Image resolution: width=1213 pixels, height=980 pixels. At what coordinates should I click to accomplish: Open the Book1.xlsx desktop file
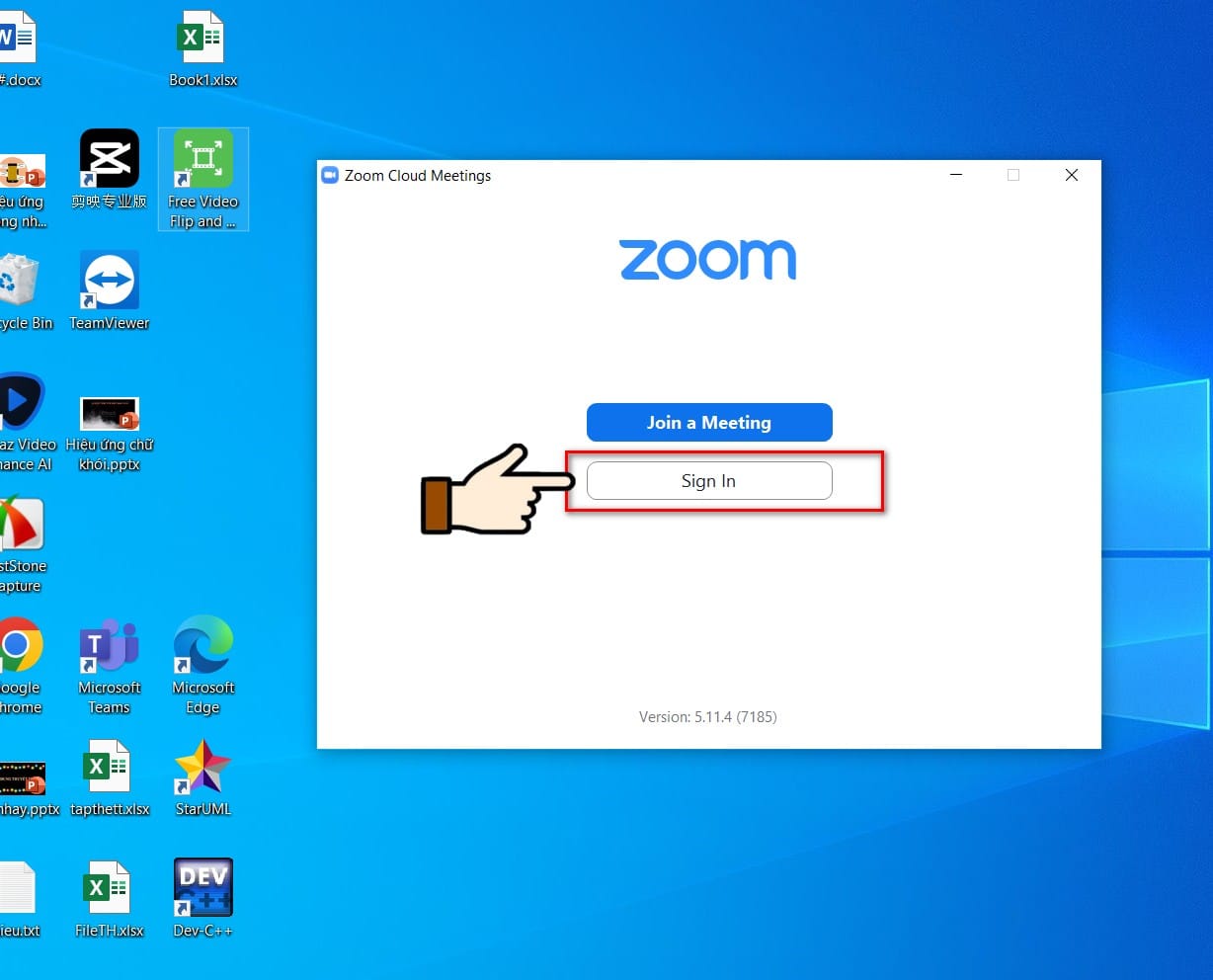point(202,49)
